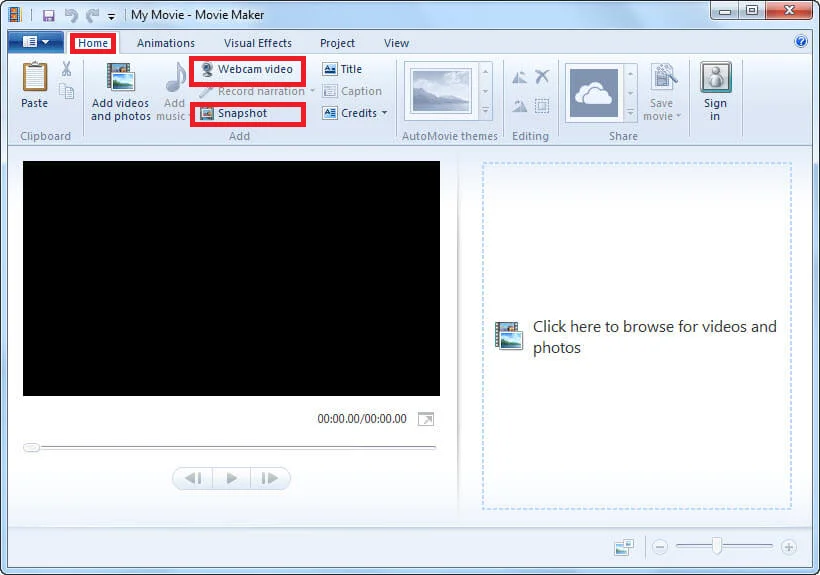Click the thumbnail size icon in status bar
Screen dimensions: 820x575
click(x=624, y=547)
